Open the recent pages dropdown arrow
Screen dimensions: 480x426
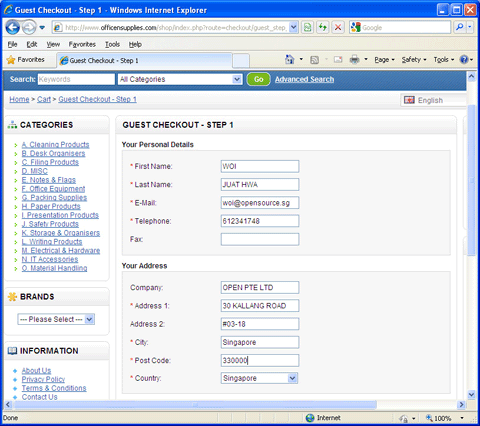[x=42, y=27]
